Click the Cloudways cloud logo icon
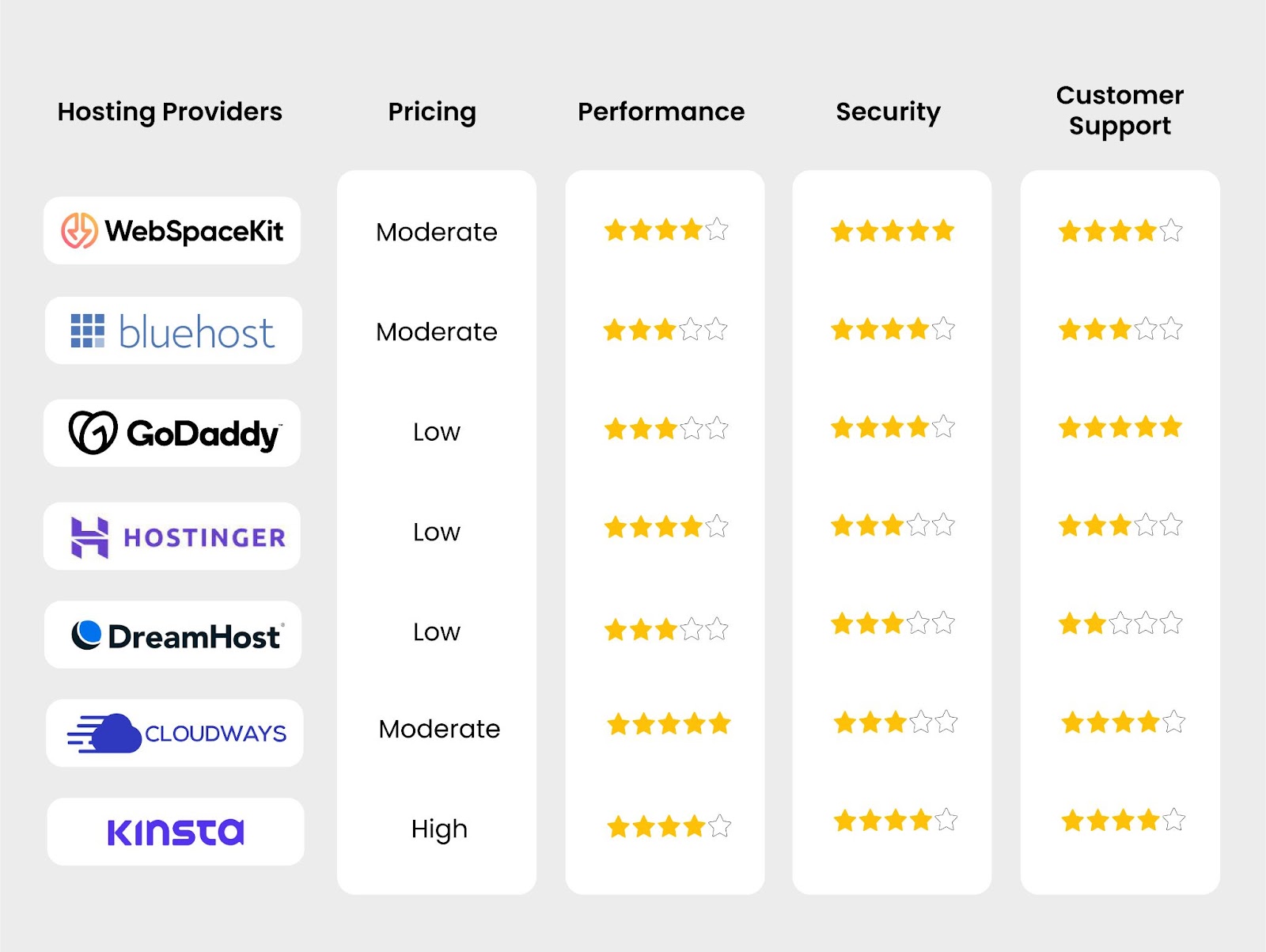The image size is (1266, 952). coord(104,733)
